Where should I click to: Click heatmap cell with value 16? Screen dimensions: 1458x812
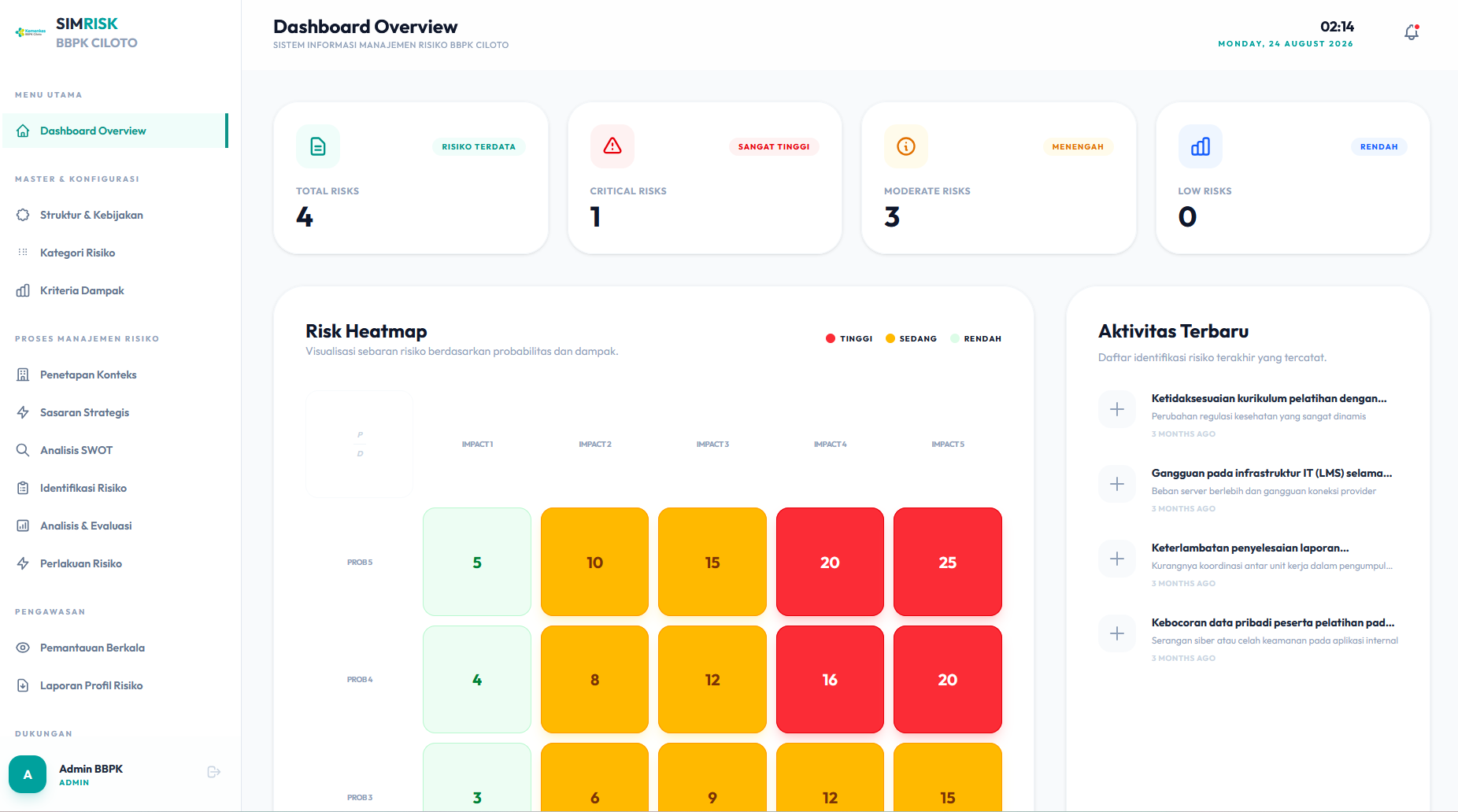[x=830, y=679]
